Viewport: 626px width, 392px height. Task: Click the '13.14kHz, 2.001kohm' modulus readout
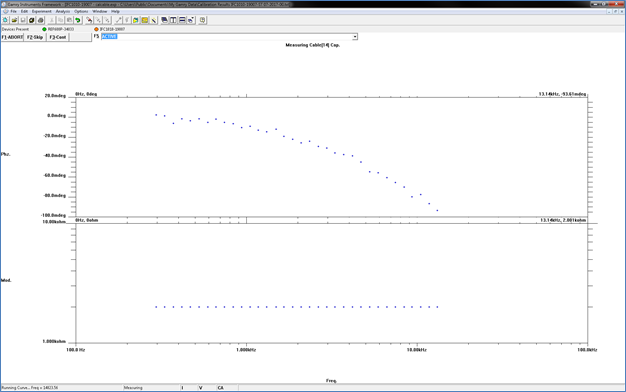(563, 220)
